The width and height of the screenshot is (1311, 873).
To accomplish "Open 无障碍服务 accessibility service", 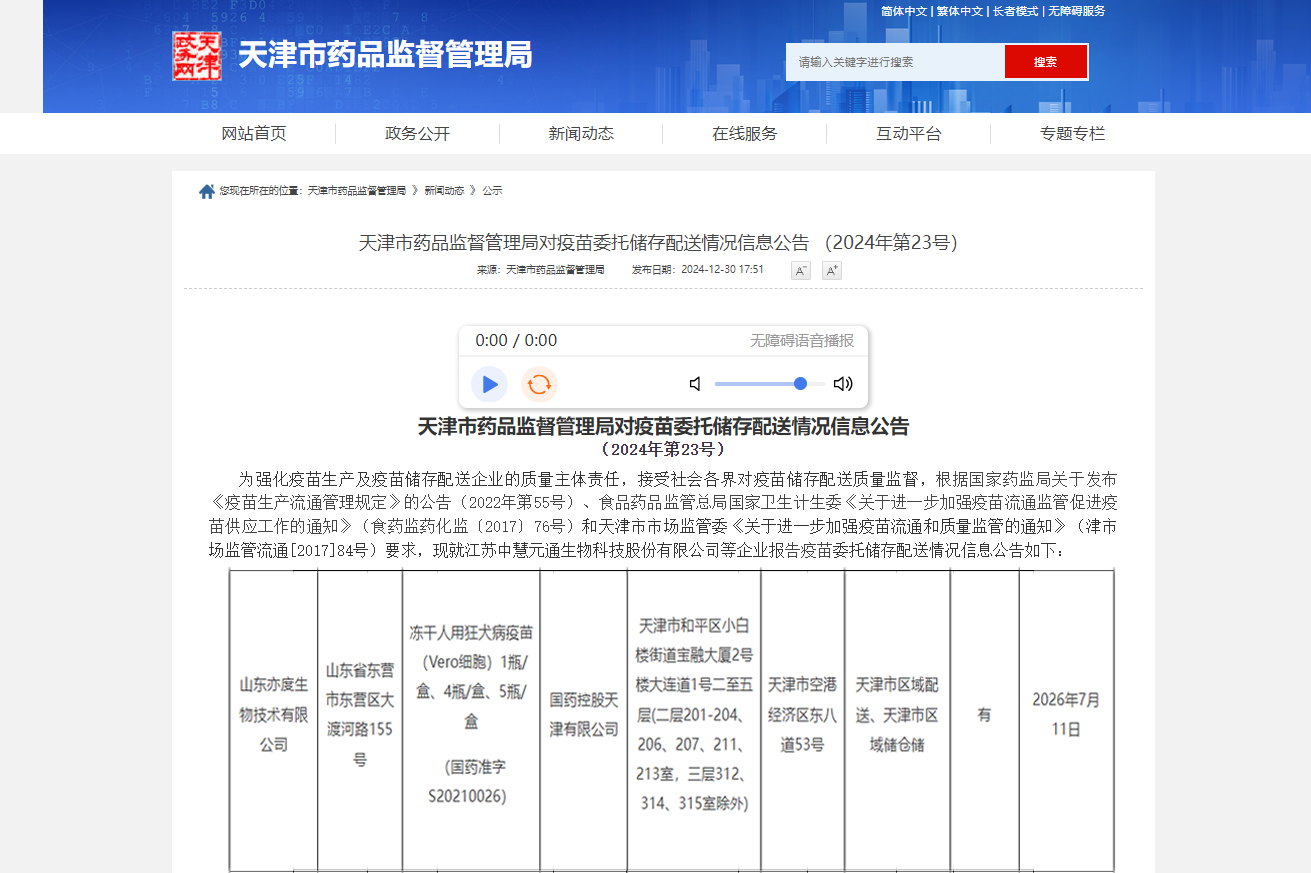I will (1077, 11).
